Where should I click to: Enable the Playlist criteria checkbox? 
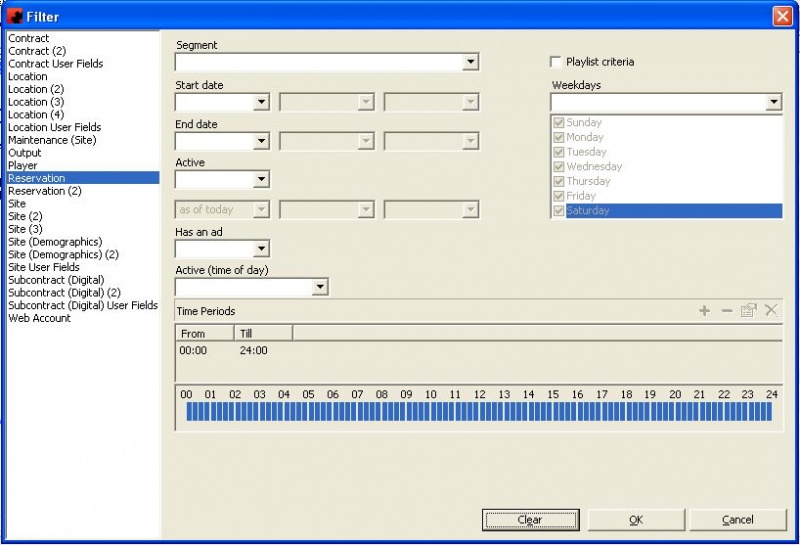click(x=557, y=62)
